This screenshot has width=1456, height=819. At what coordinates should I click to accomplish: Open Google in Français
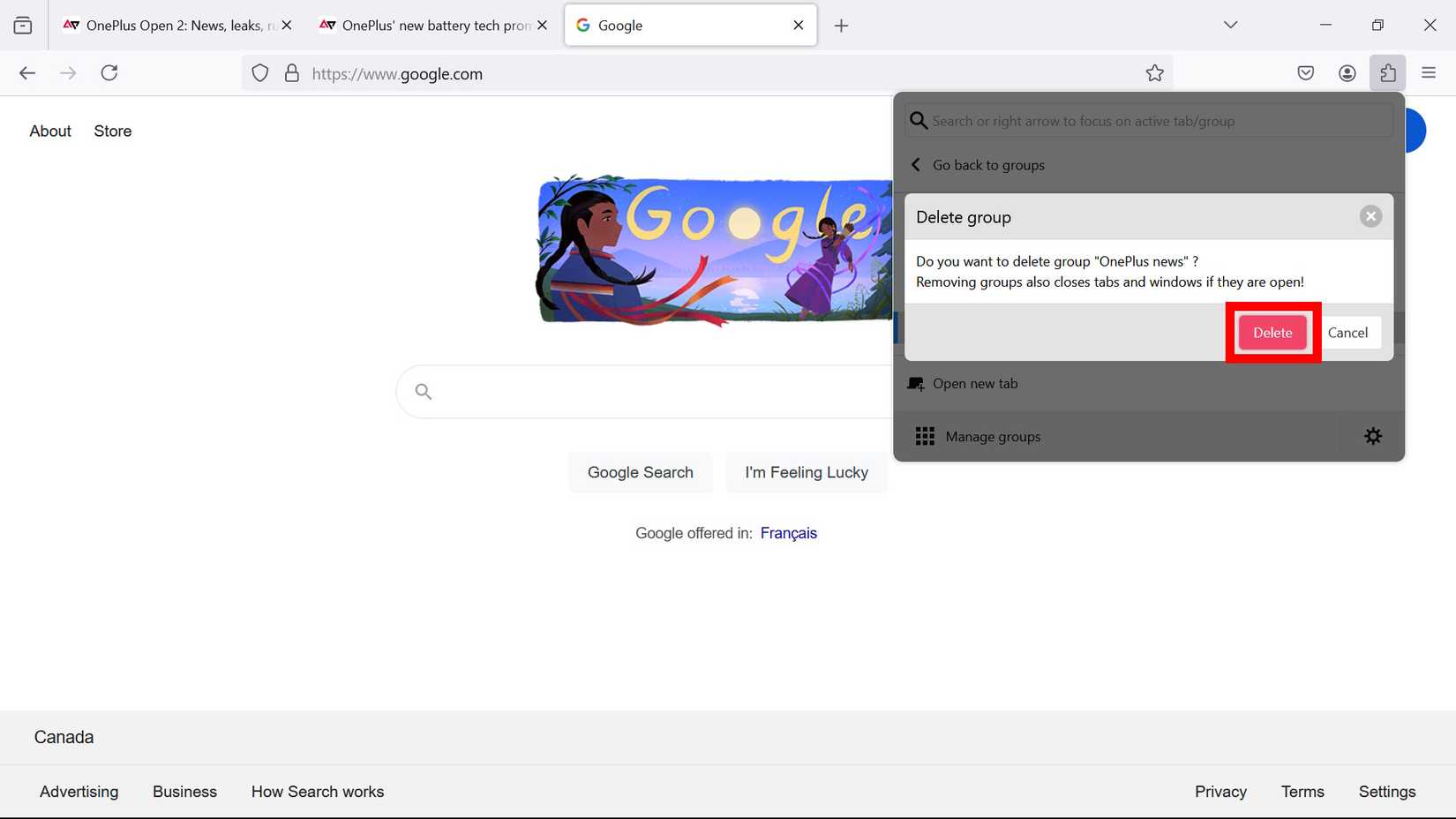point(788,533)
